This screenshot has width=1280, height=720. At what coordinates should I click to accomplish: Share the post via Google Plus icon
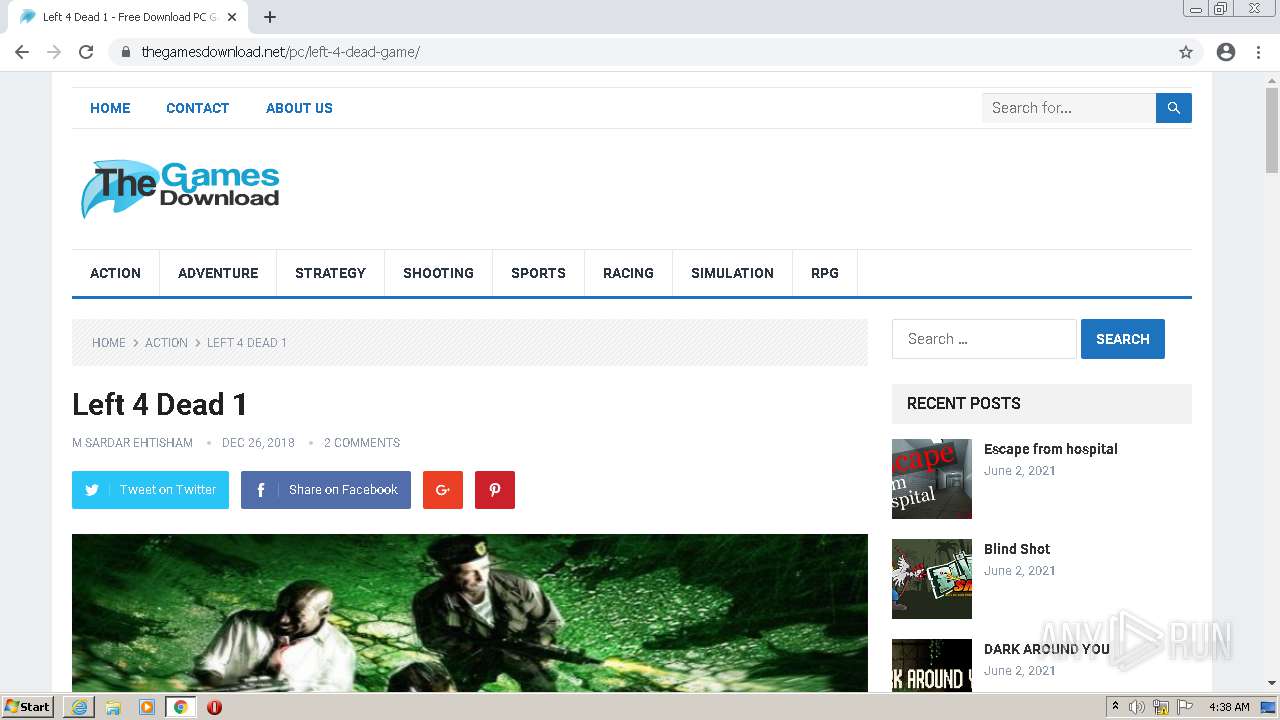click(443, 490)
